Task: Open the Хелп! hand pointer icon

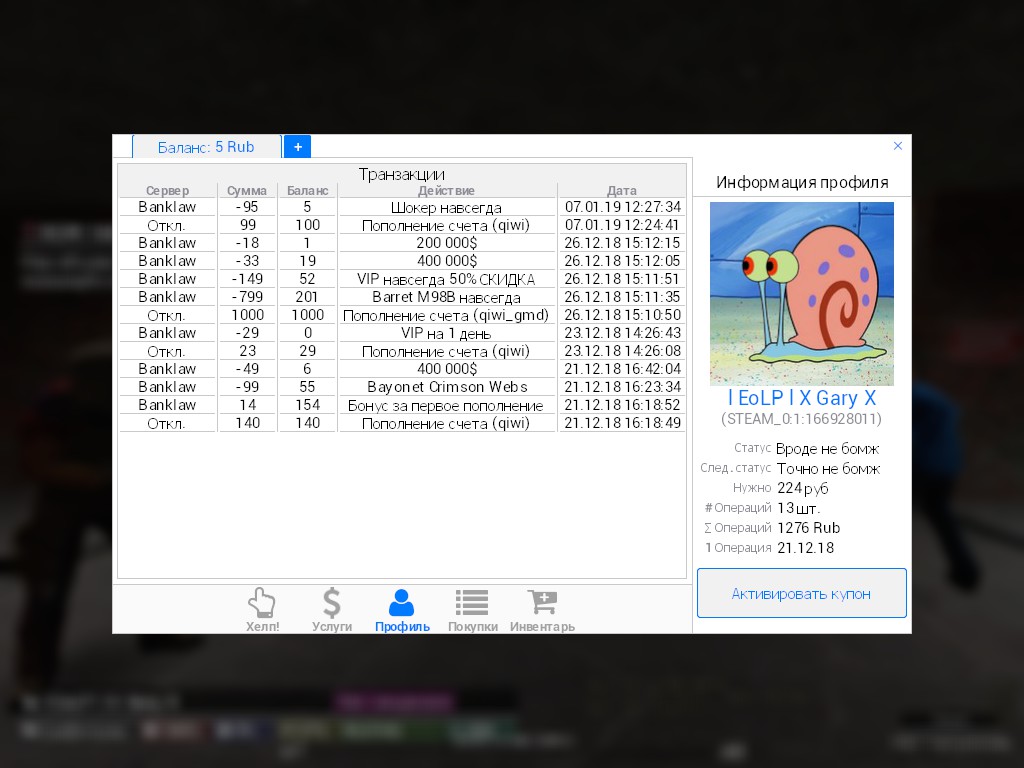Action: coord(262,603)
